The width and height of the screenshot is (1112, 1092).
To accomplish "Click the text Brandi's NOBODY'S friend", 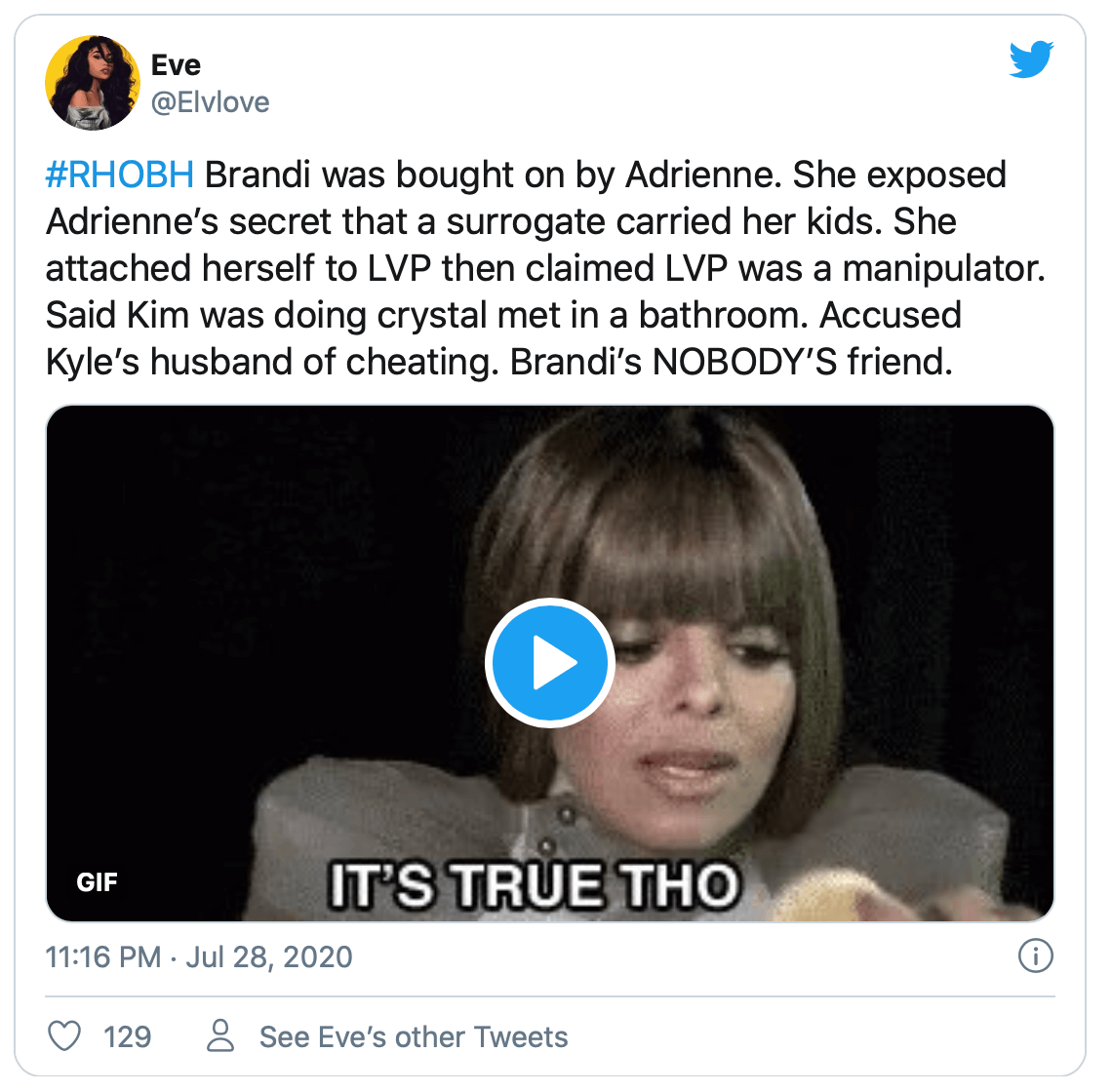I will [732, 362].
